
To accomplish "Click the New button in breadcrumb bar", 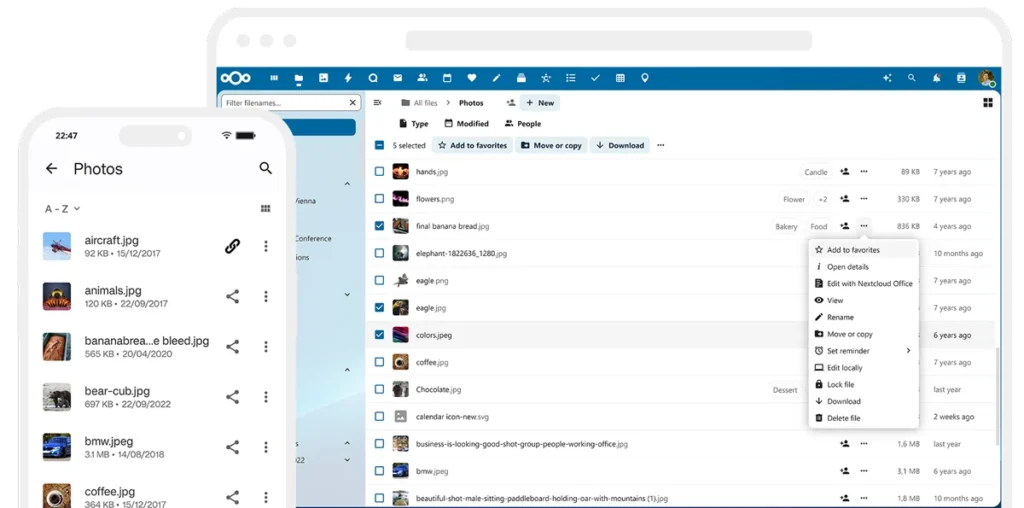I will coord(539,103).
